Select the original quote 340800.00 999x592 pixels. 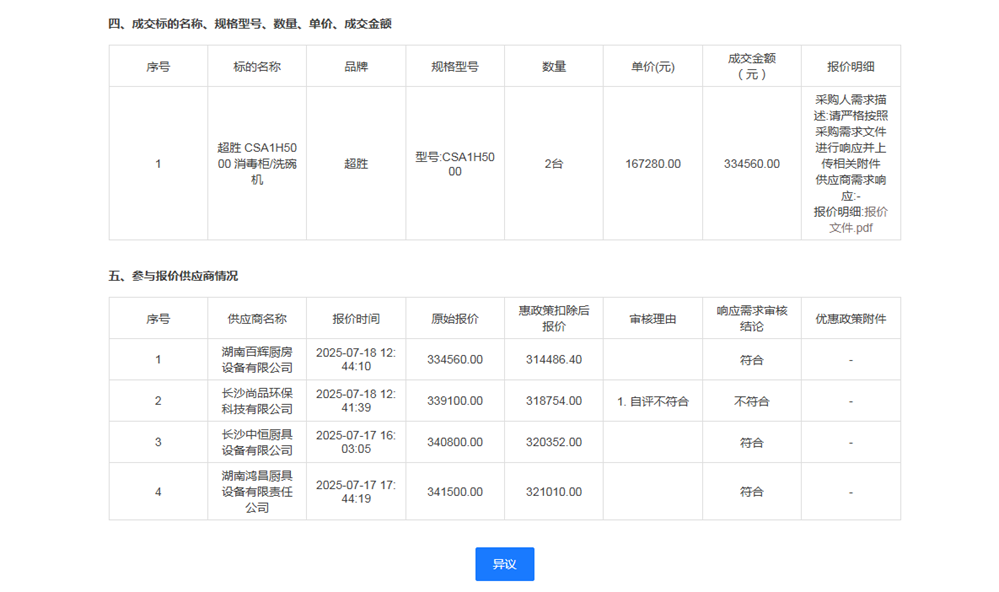coord(455,442)
